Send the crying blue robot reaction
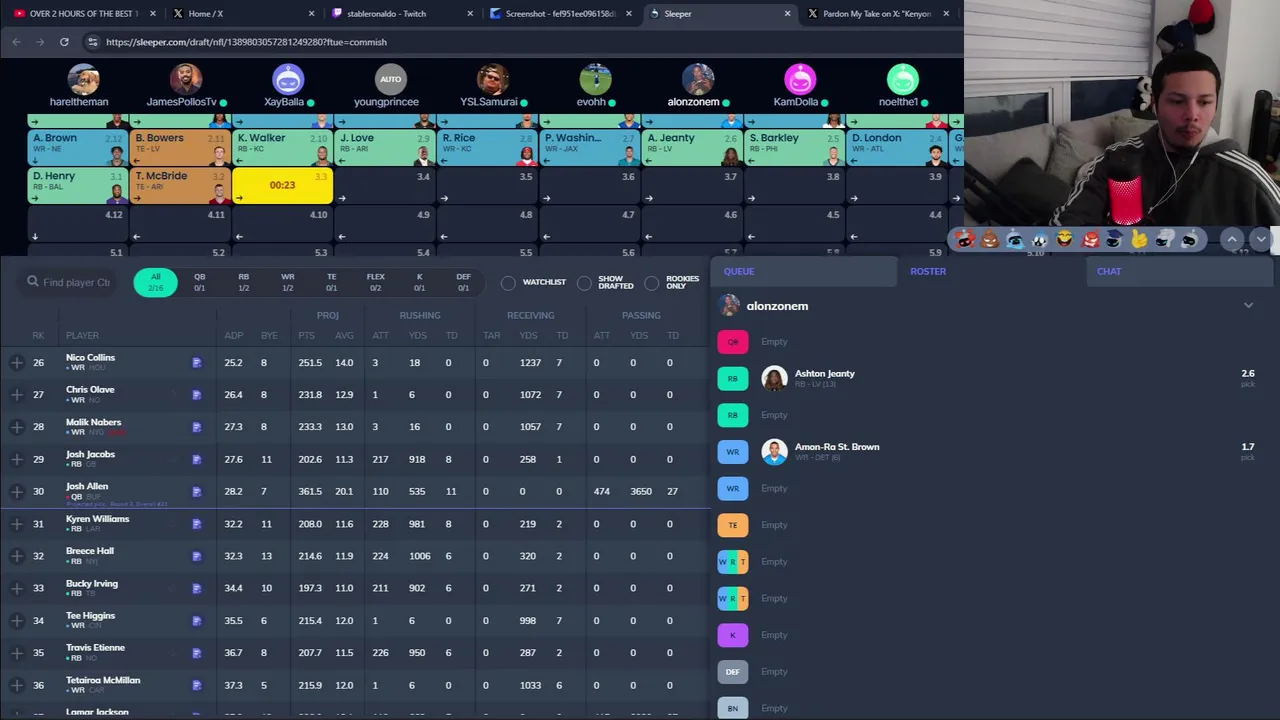 pyautogui.click(x=1015, y=240)
